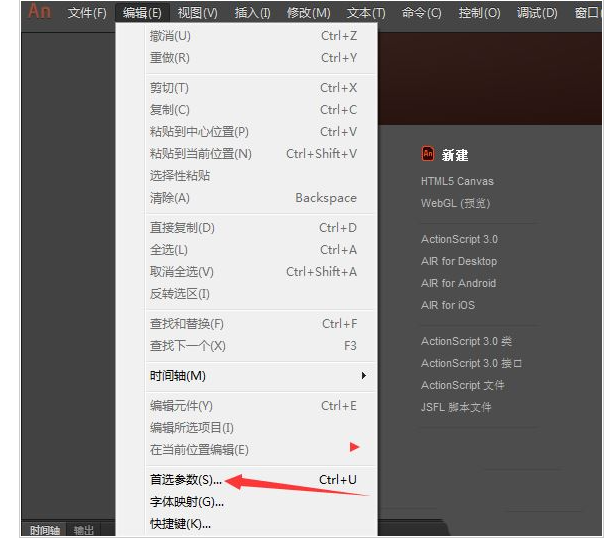Create a new WebGL (预览) document
Viewport: 611px width, 545px height.
[457, 203]
